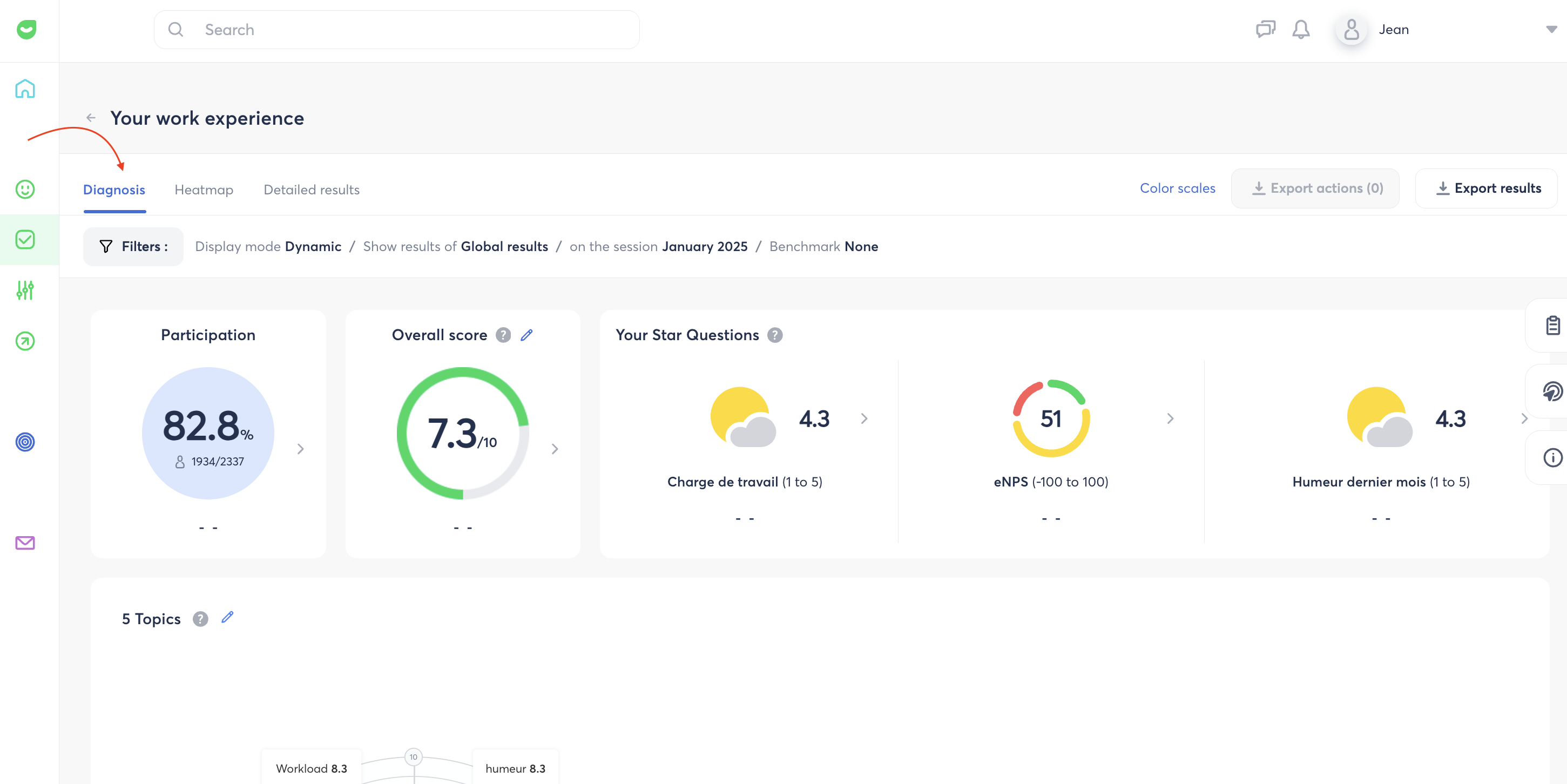This screenshot has width=1567, height=784.
Task: Expand the eNPS star question chevron
Action: pos(1170,418)
